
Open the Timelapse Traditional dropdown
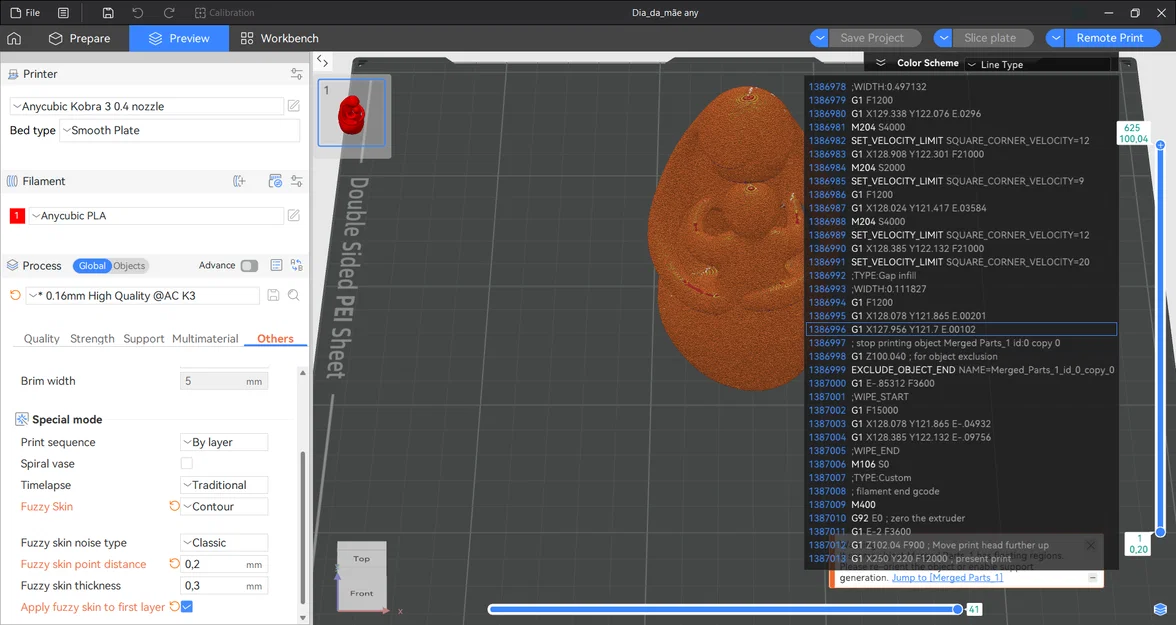click(224, 485)
